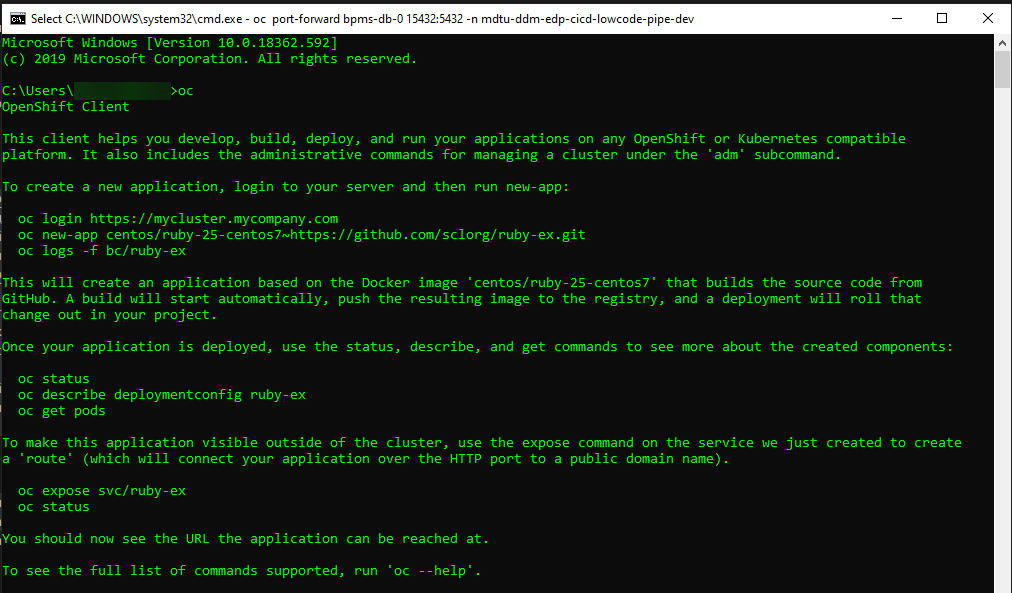Click the 'To see the full list of commands' line

(x=241, y=570)
